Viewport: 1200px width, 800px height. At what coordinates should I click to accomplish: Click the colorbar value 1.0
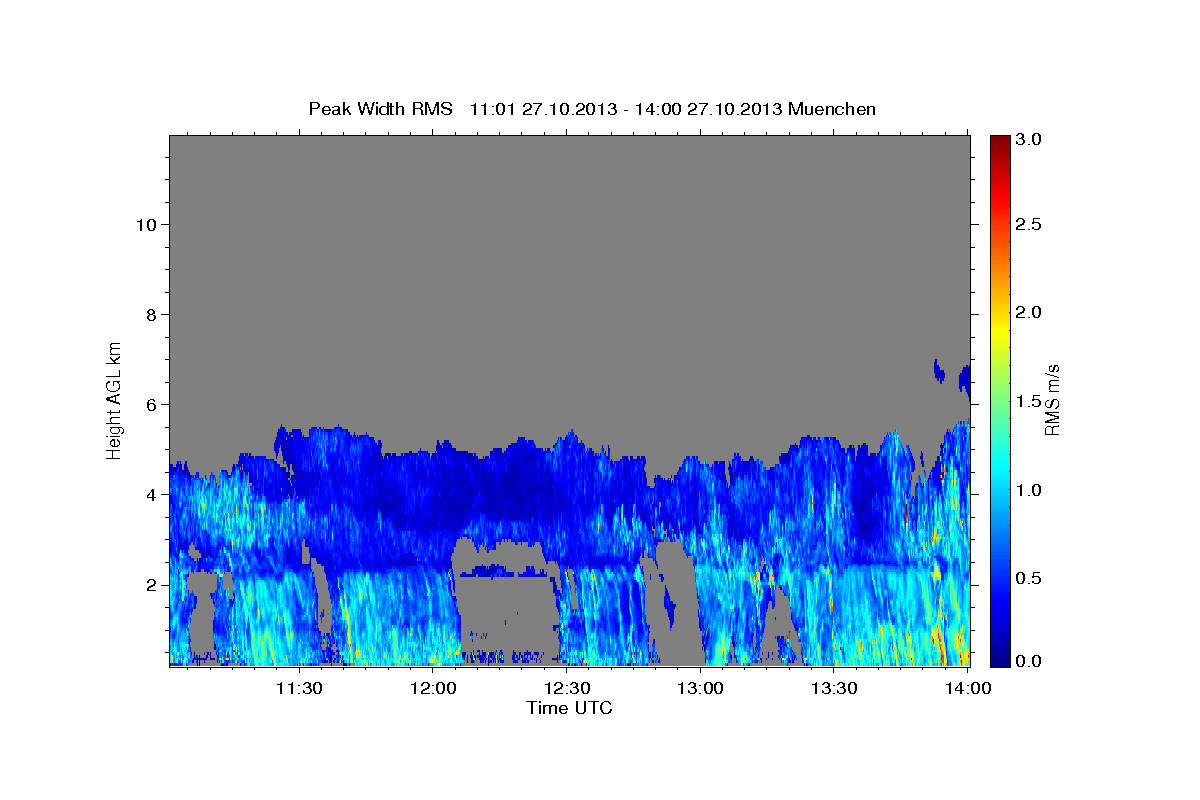coord(1029,490)
